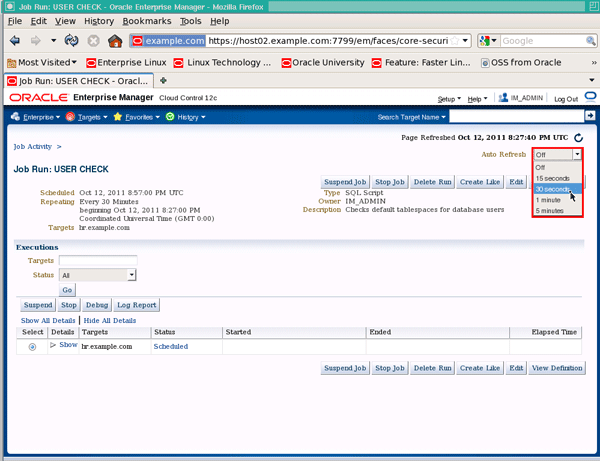Open the search engine selector dropdown
This screenshot has width=600, height=461.
click(x=488, y=41)
